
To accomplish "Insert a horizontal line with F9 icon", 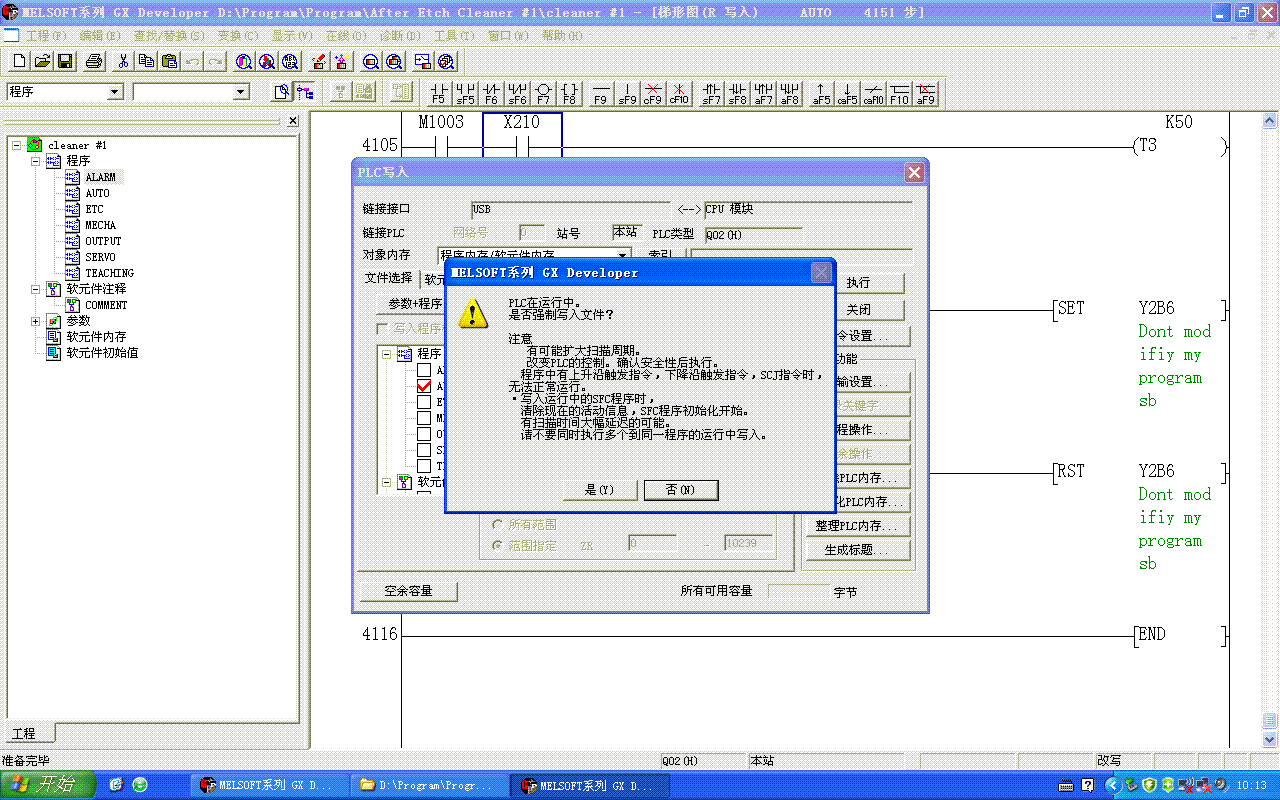I will pos(600,93).
